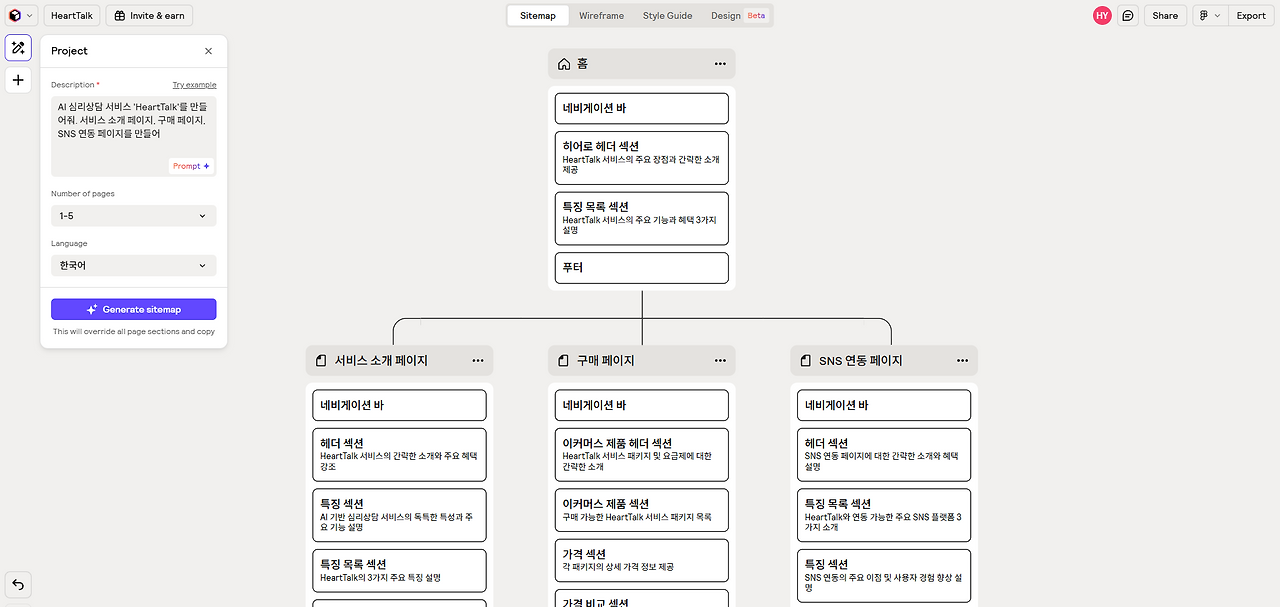Click the gift icon in Invite & earn

pos(120,16)
